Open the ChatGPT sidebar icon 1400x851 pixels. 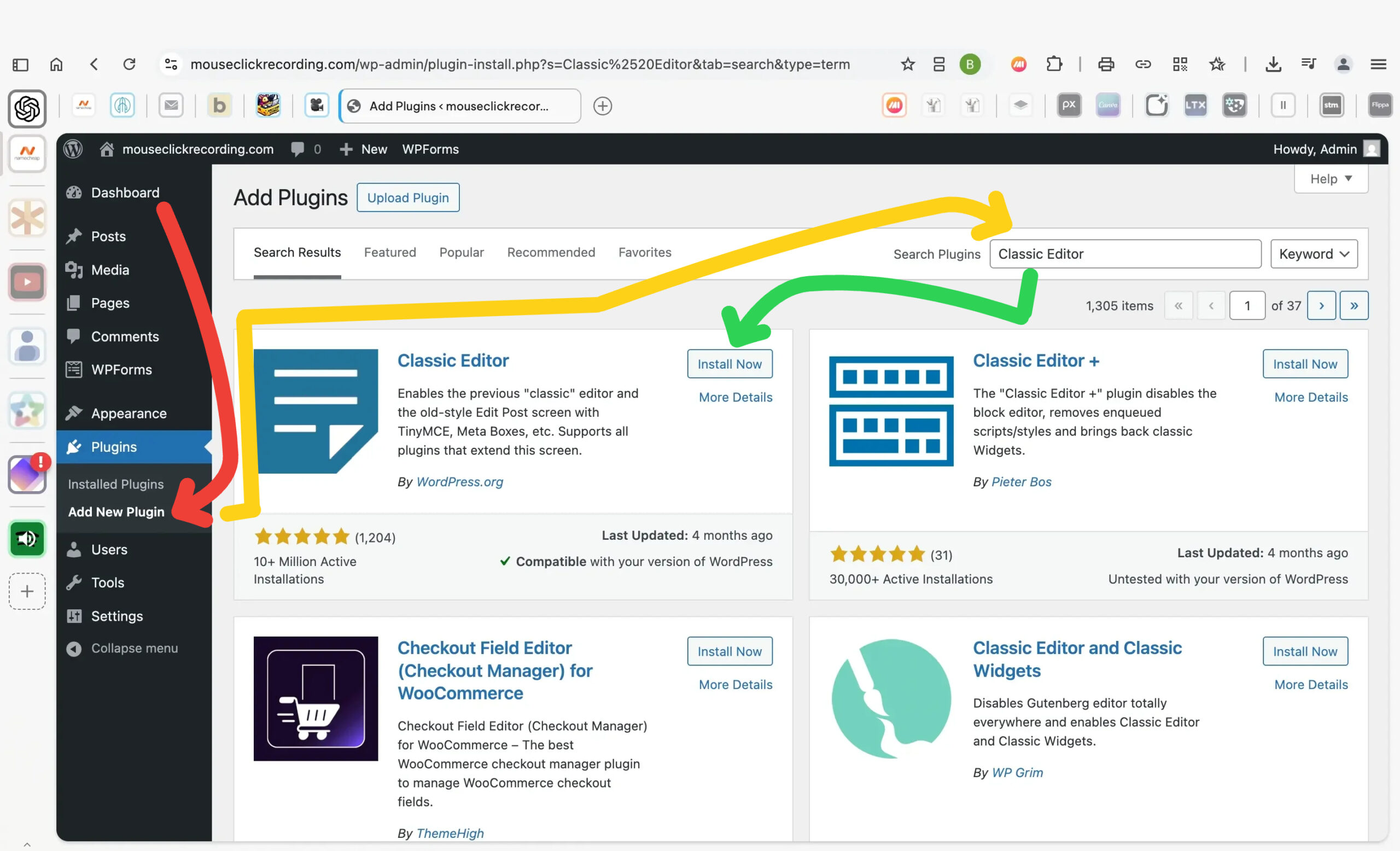tap(27, 108)
